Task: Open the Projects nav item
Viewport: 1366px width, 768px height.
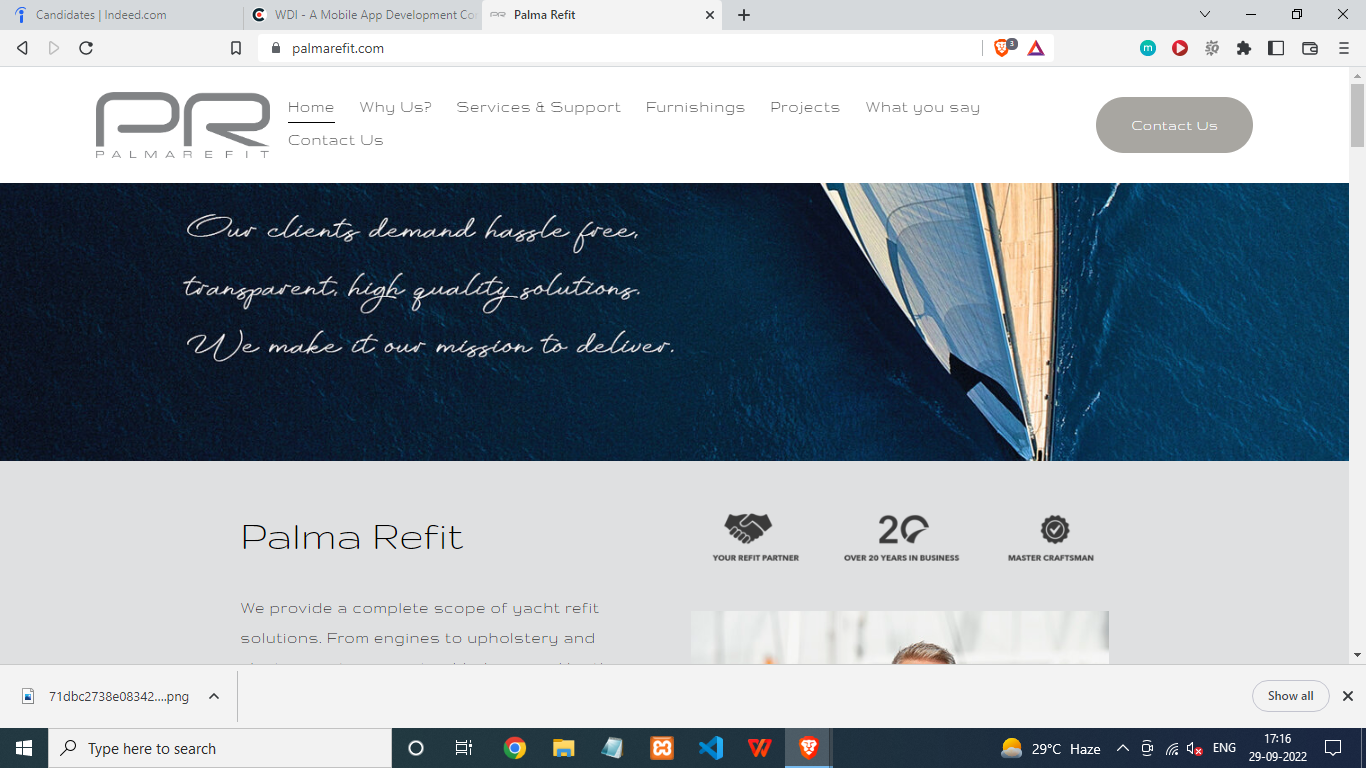Action: (805, 107)
